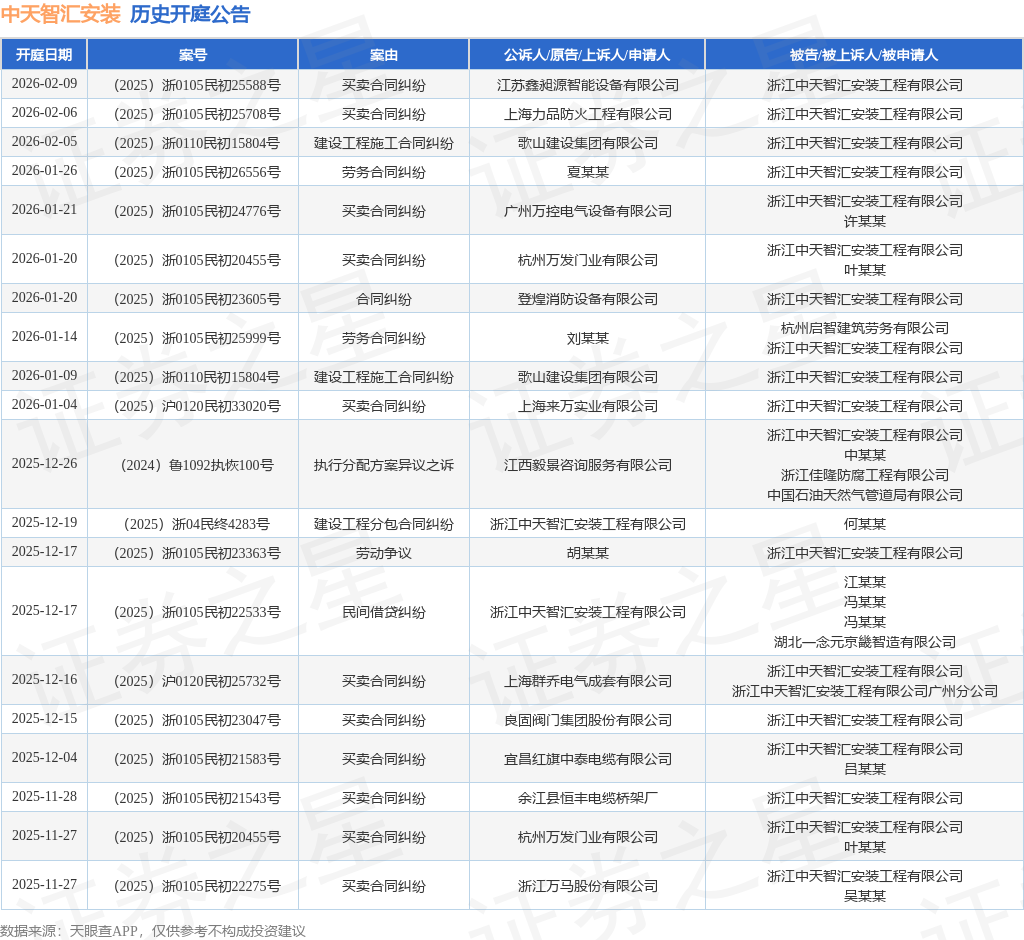Click case number 沪0120民初33020号
1024x940 pixels.
pos(197,406)
